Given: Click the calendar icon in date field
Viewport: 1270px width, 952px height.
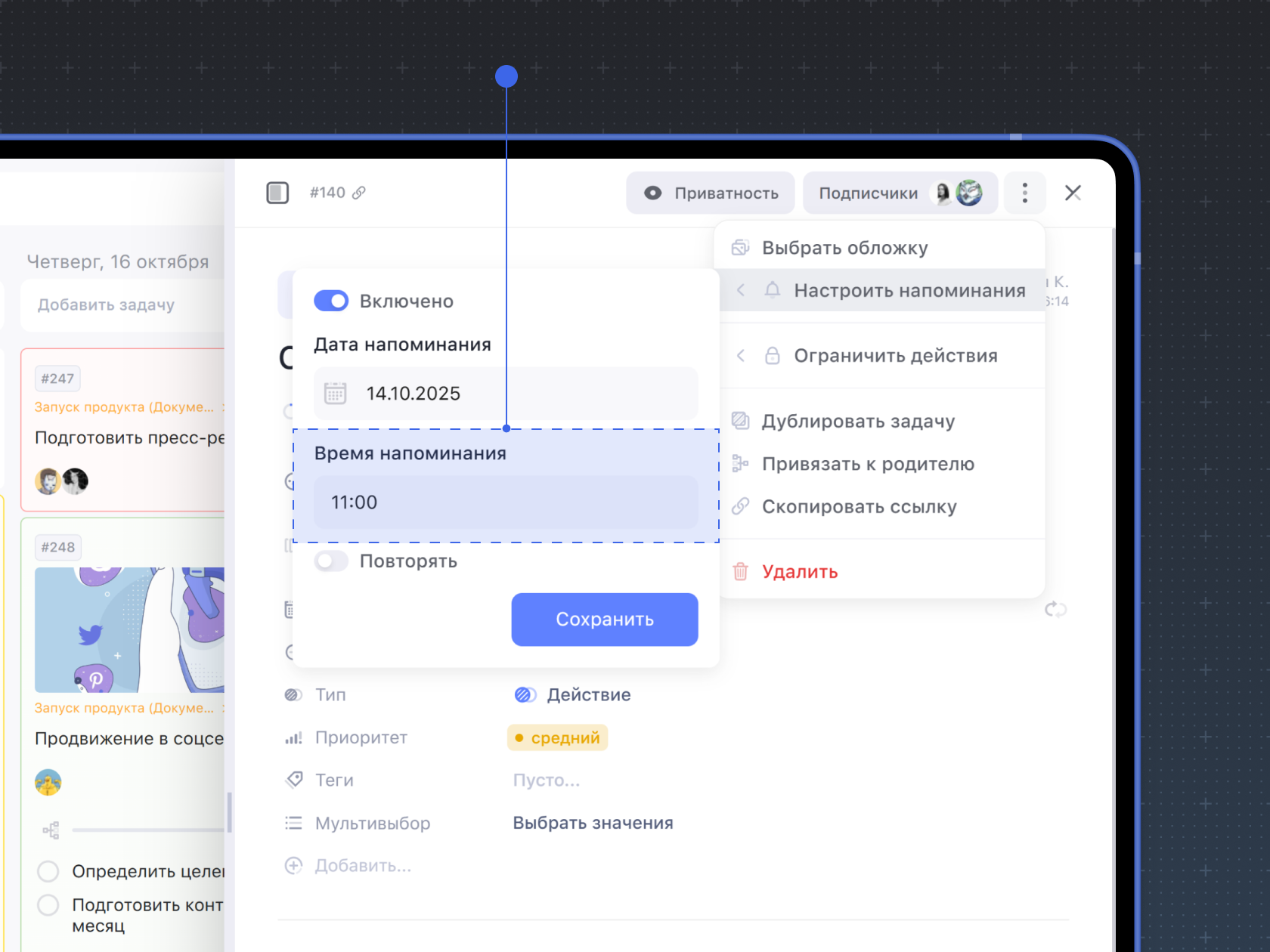Looking at the screenshot, I should pos(335,394).
